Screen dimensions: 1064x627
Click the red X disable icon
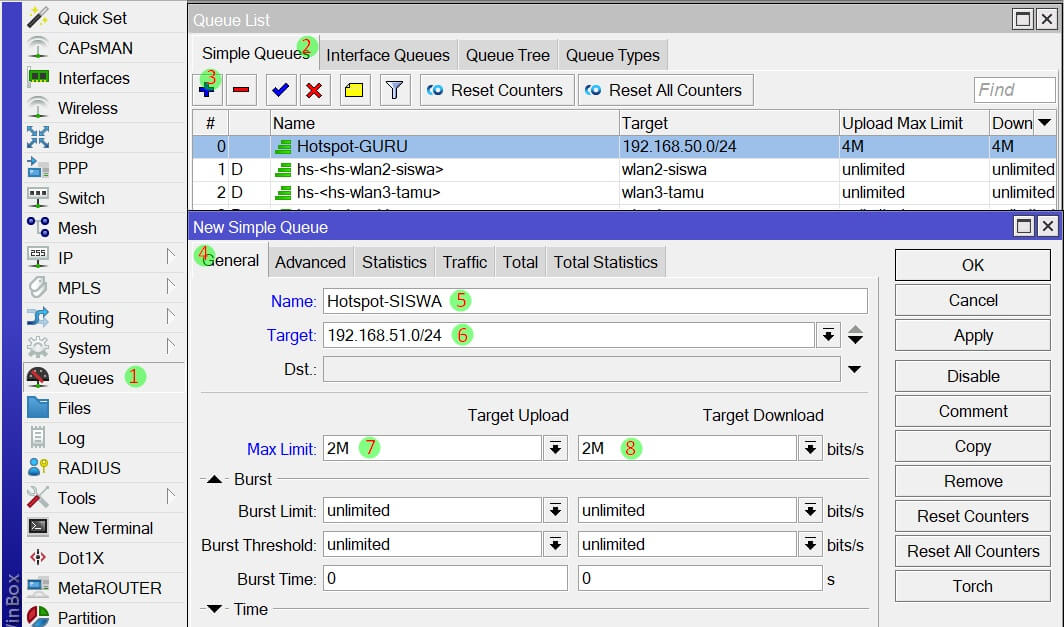pyautogui.click(x=314, y=90)
